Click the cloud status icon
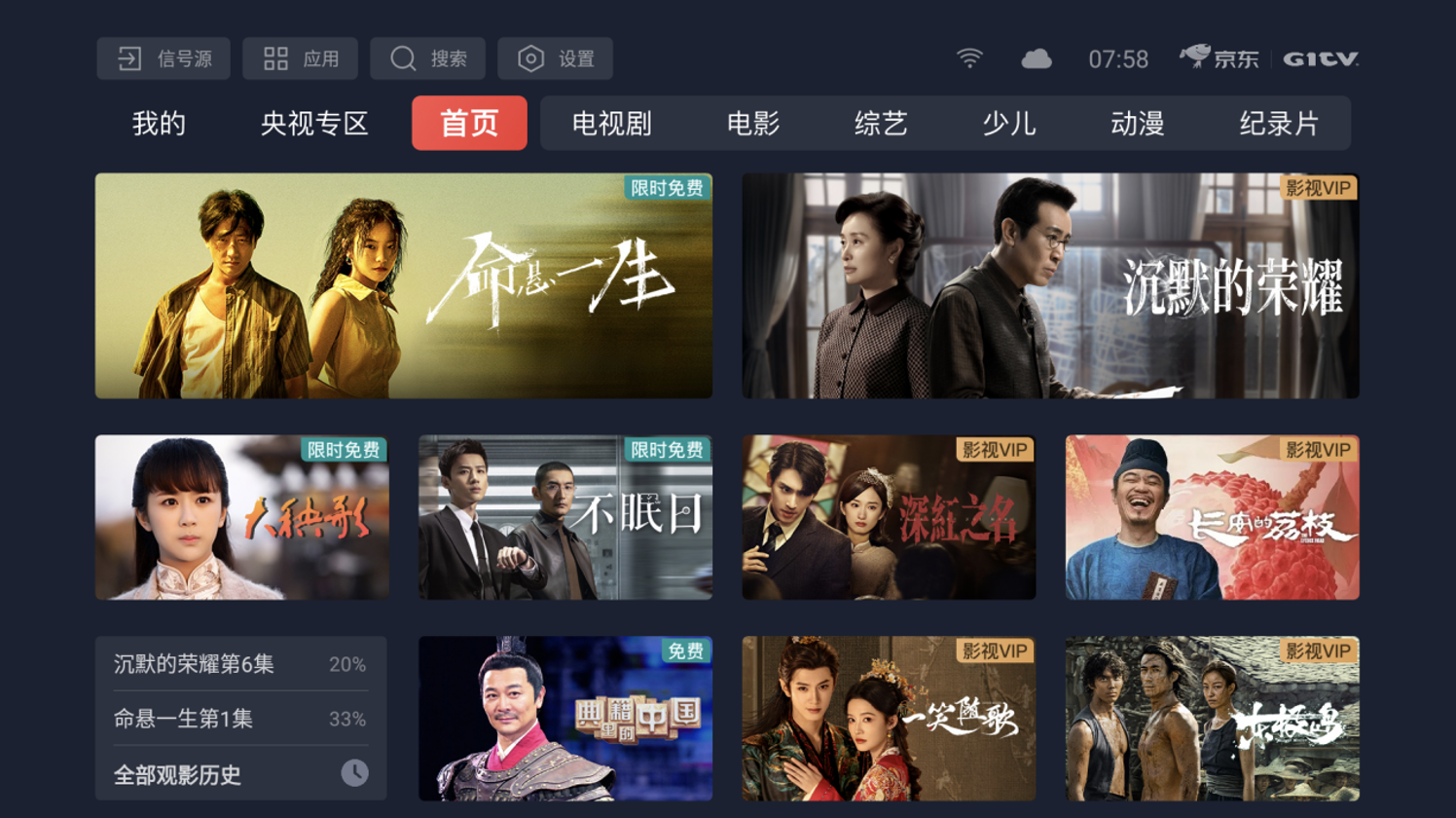The image size is (1456, 818). [x=1036, y=59]
